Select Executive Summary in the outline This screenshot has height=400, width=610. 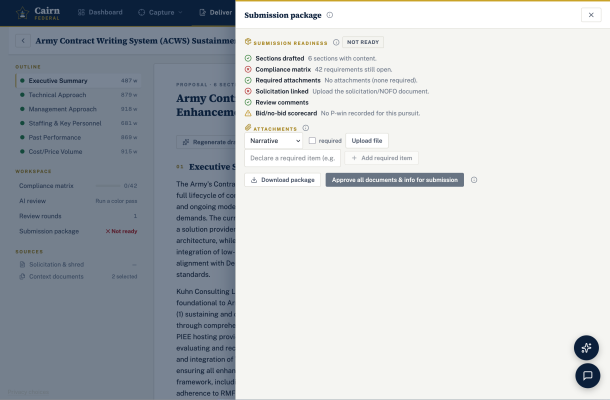tap(78, 81)
